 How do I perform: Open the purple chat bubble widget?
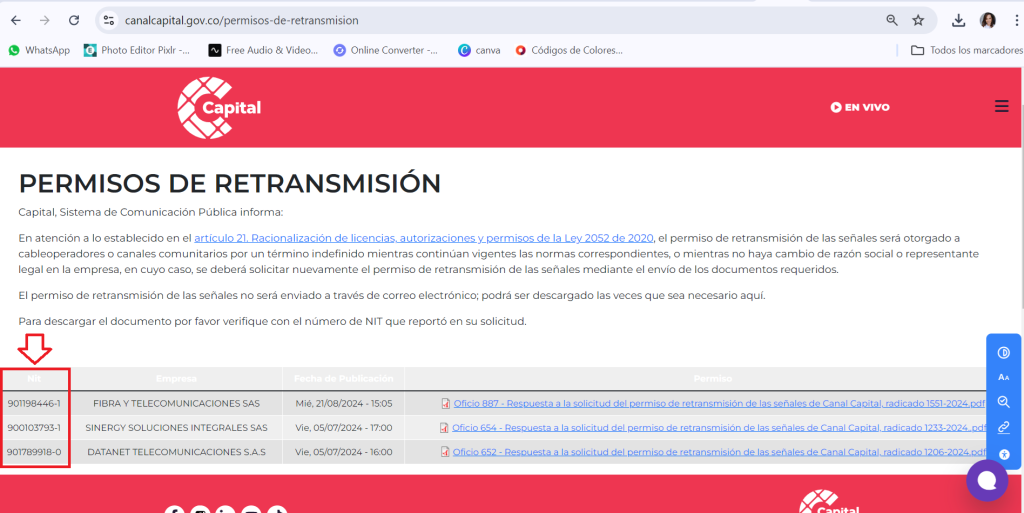pos(986,480)
